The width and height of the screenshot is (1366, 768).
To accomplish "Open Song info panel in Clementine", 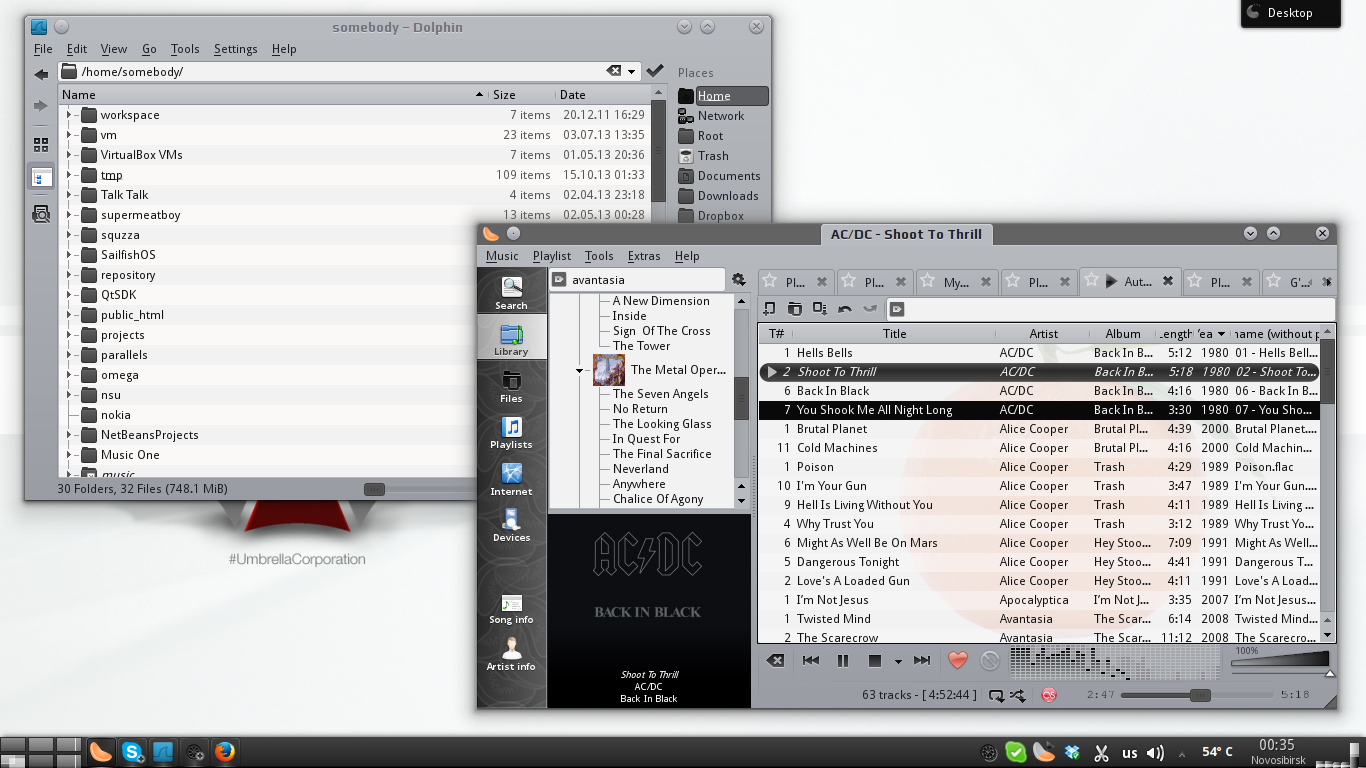I will point(511,608).
